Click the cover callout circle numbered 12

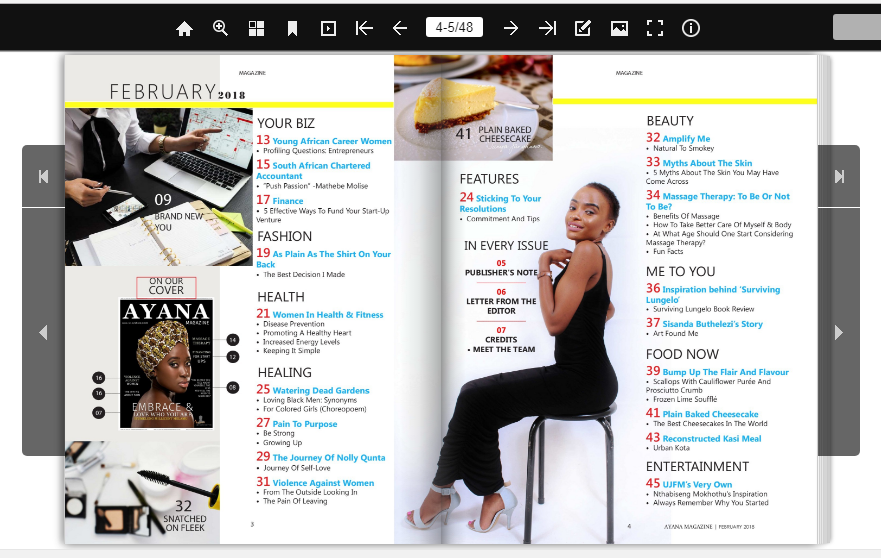point(233,357)
